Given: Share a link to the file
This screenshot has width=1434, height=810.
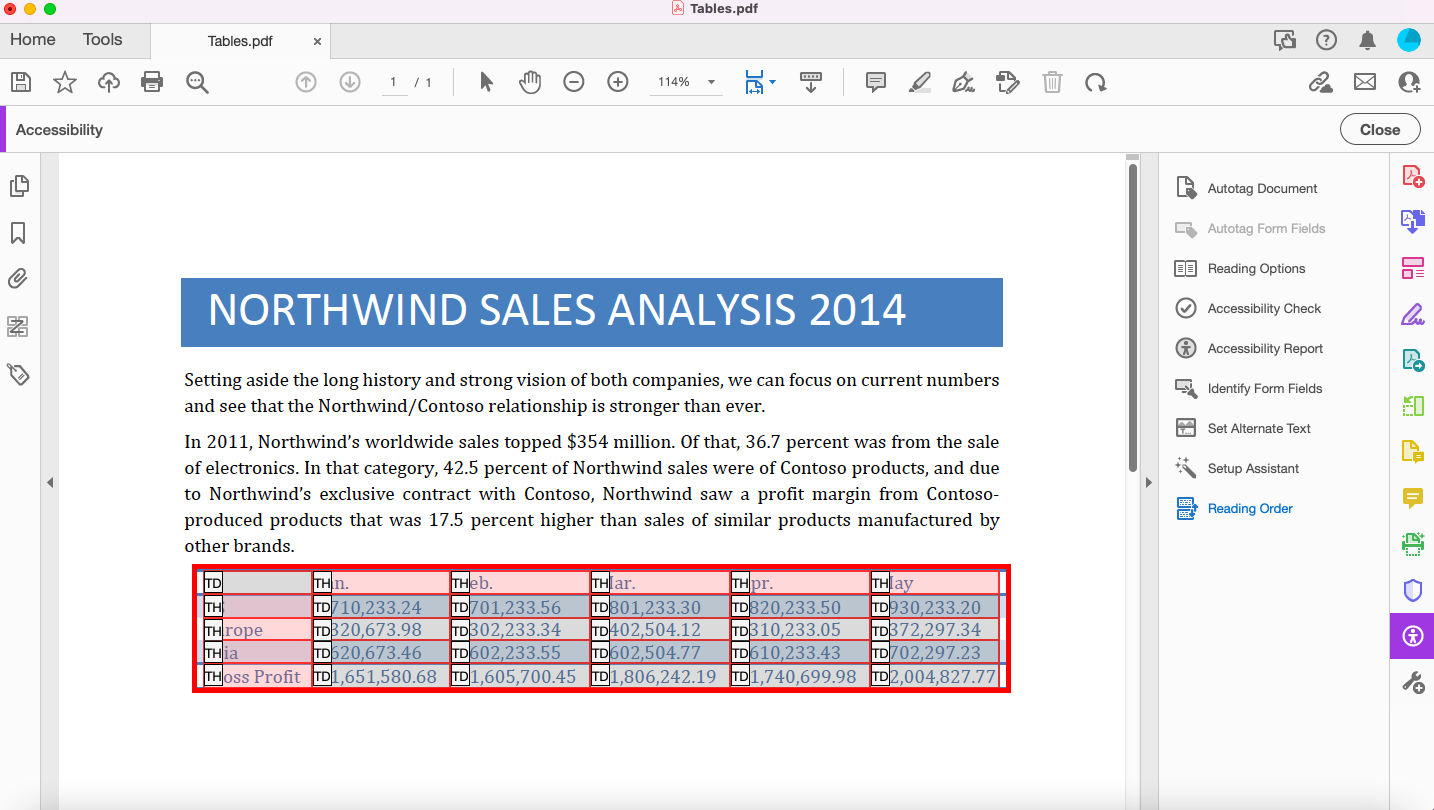Looking at the screenshot, I should [1321, 82].
